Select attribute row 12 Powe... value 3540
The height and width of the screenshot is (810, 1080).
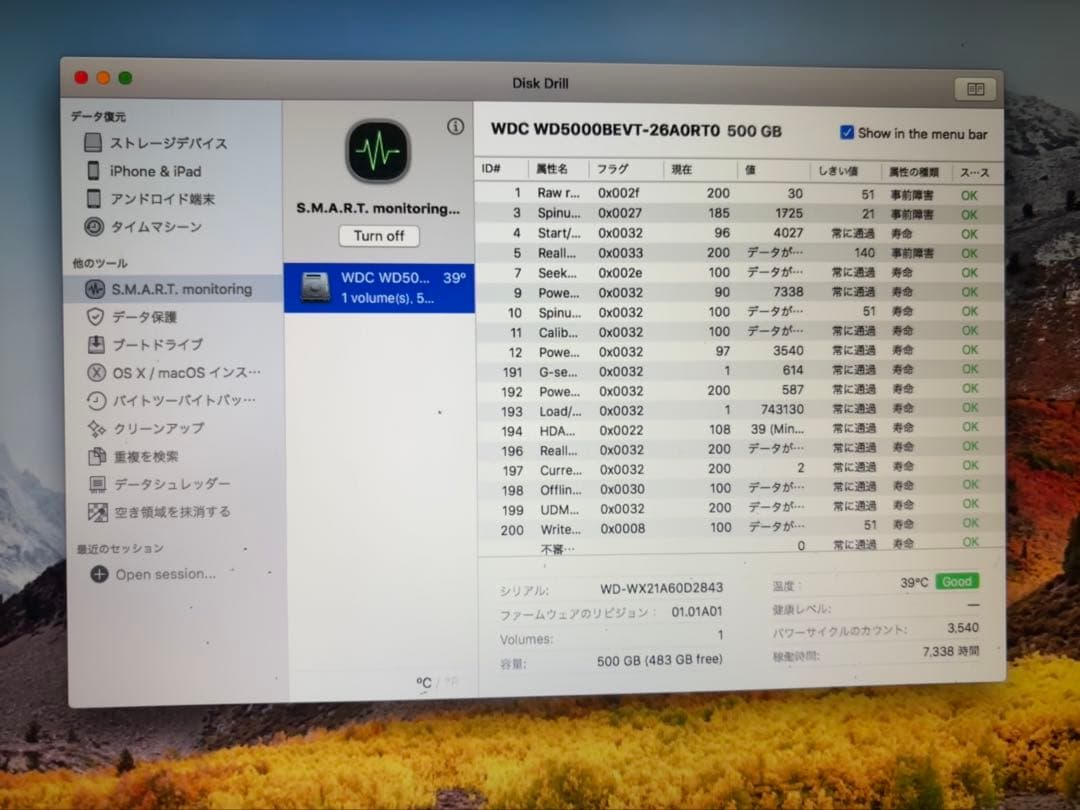click(738, 351)
